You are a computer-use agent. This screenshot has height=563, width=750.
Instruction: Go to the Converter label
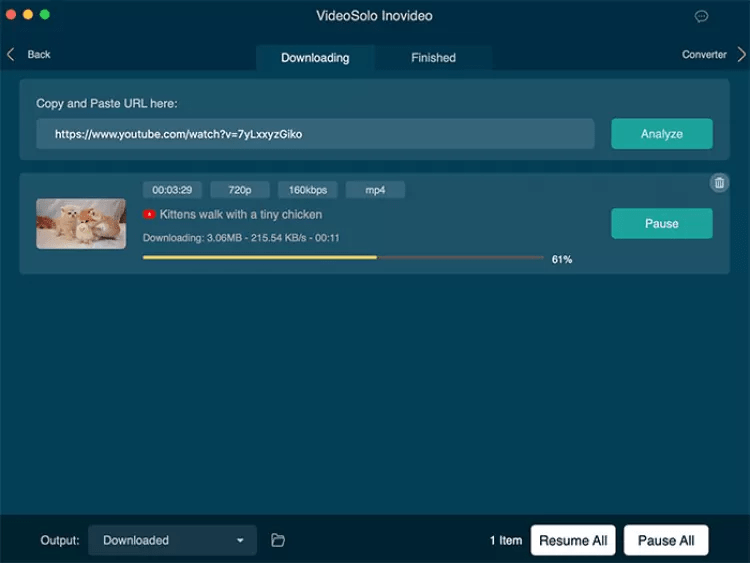tap(704, 55)
